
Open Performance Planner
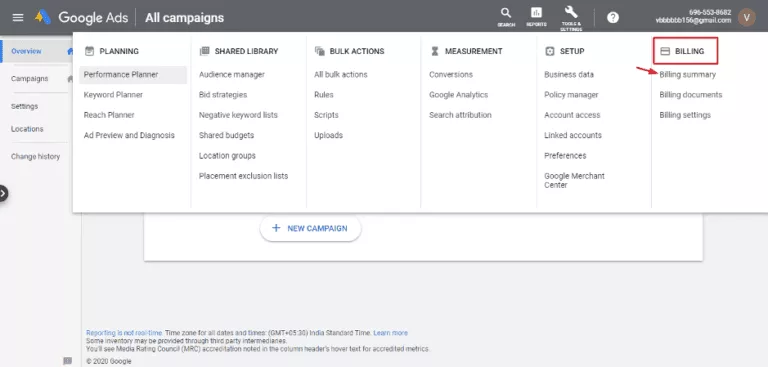121,74
